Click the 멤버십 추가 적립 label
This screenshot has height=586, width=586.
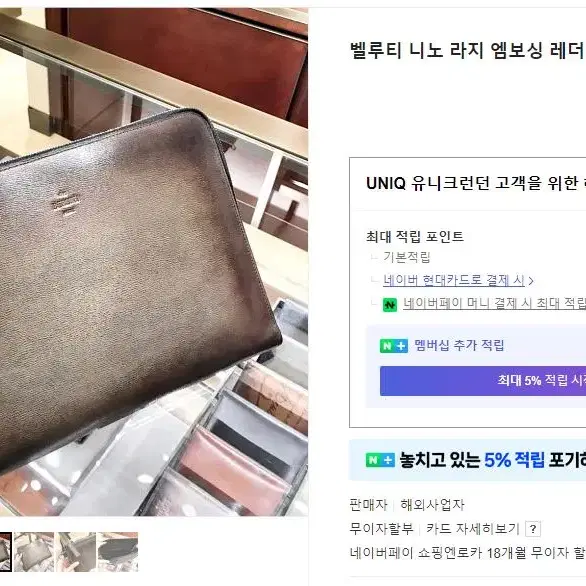459,345
